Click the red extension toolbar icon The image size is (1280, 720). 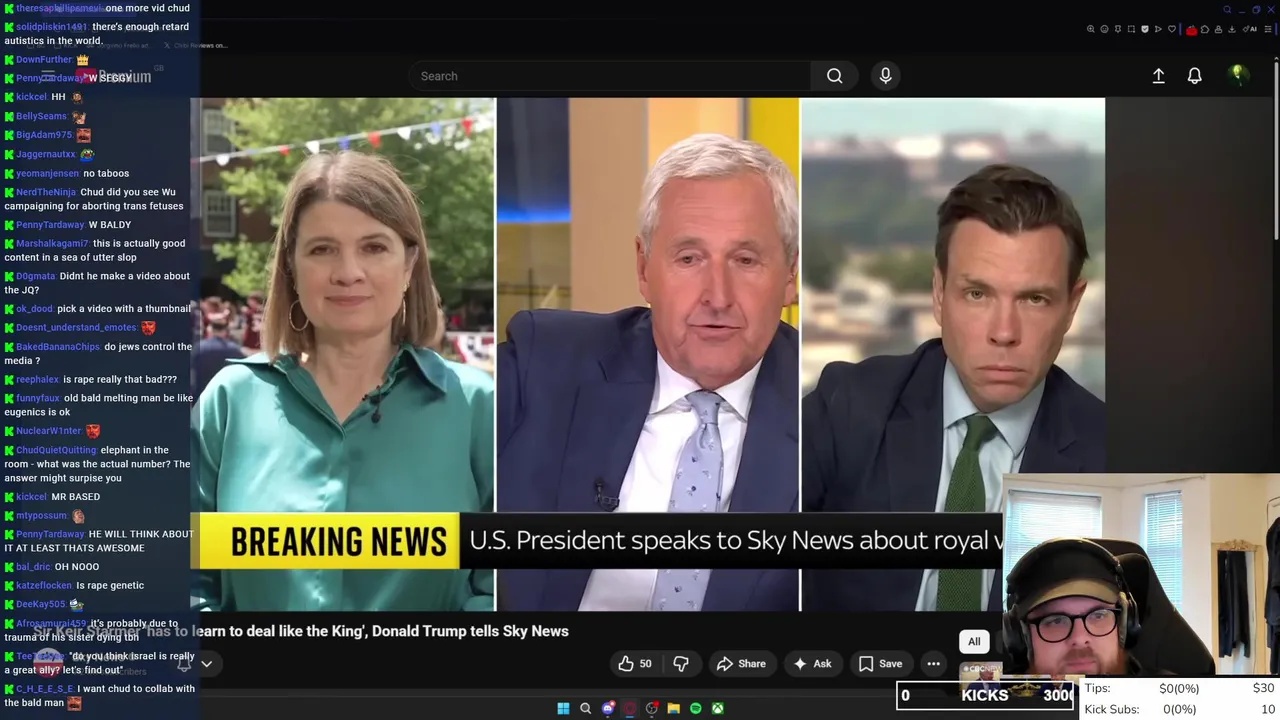[1191, 30]
